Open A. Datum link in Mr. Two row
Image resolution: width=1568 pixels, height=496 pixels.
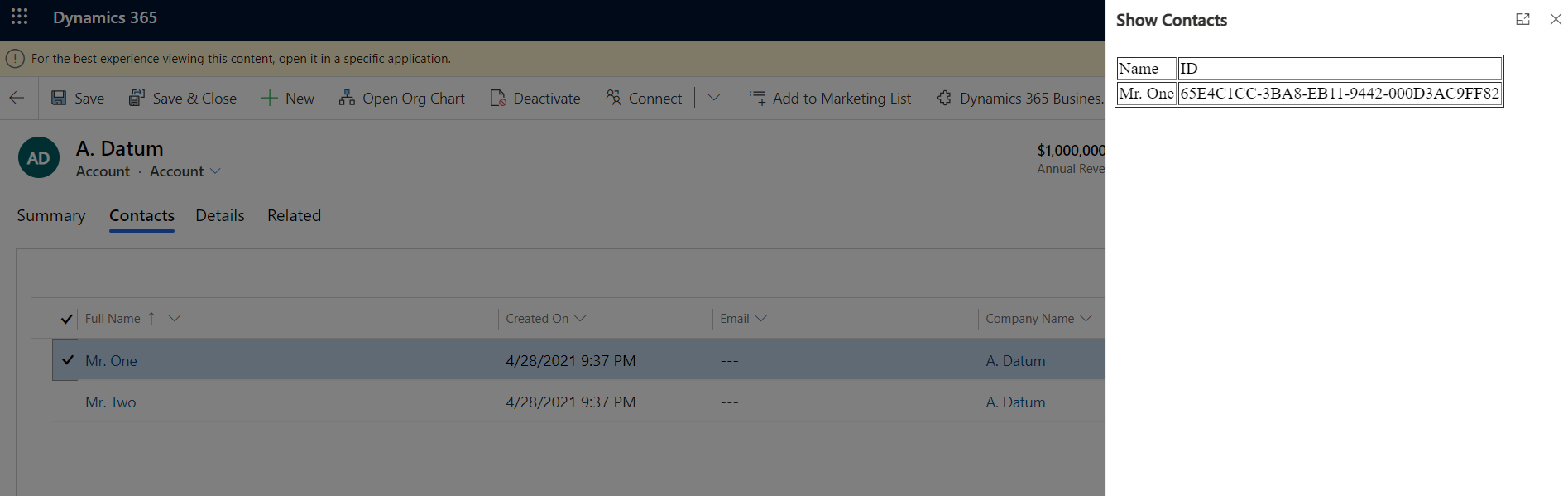pyautogui.click(x=1015, y=402)
